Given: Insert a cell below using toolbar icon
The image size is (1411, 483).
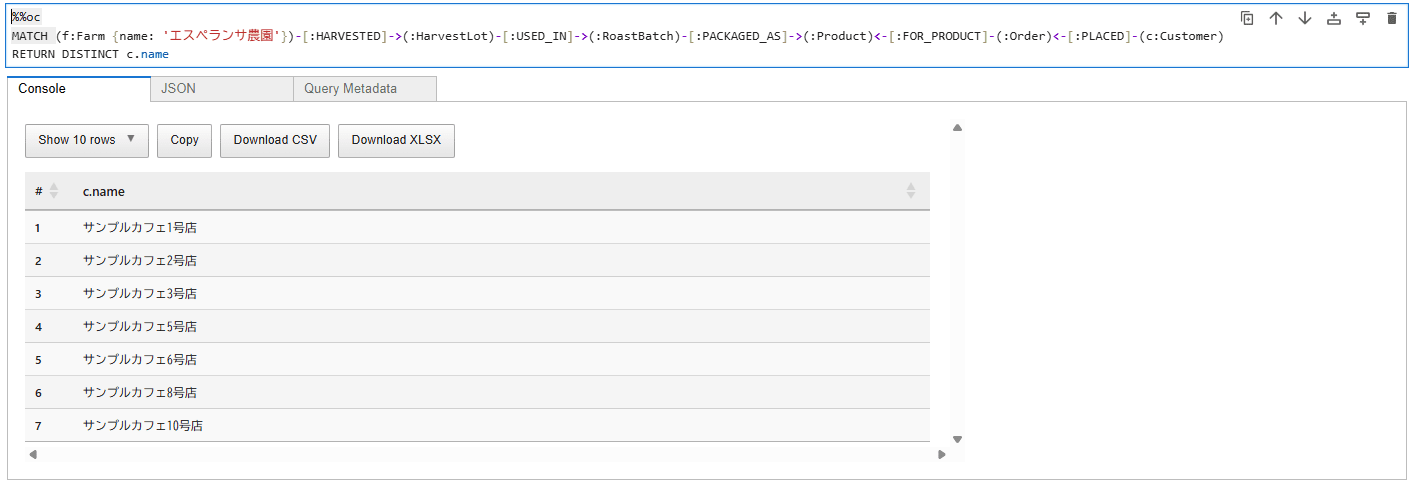Looking at the screenshot, I should pyautogui.click(x=1363, y=18).
